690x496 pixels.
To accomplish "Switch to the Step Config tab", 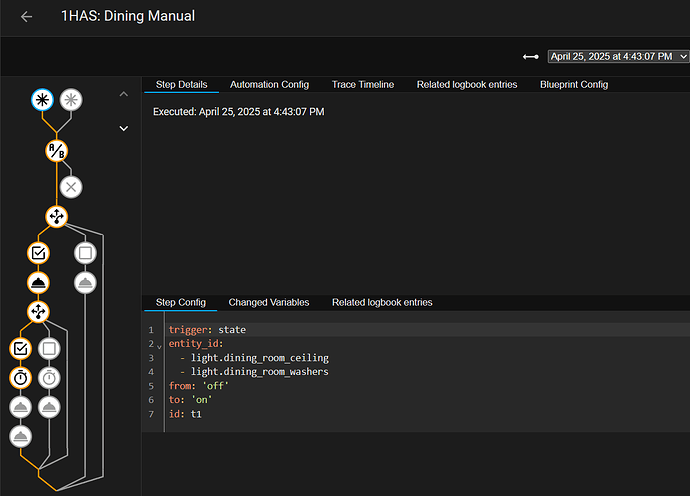I will point(180,302).
